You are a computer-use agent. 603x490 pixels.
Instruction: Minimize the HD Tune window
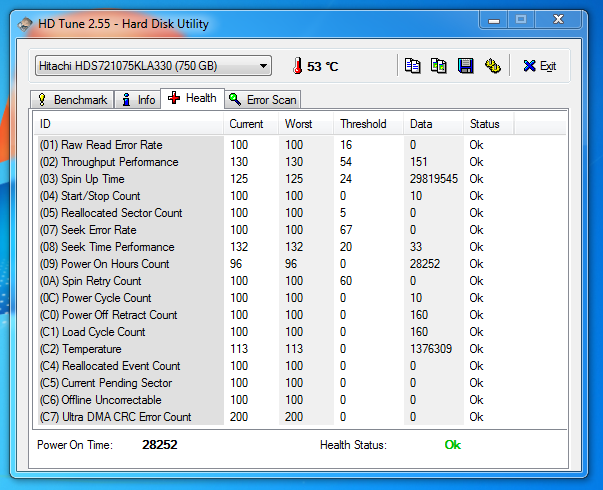point(494,20)
